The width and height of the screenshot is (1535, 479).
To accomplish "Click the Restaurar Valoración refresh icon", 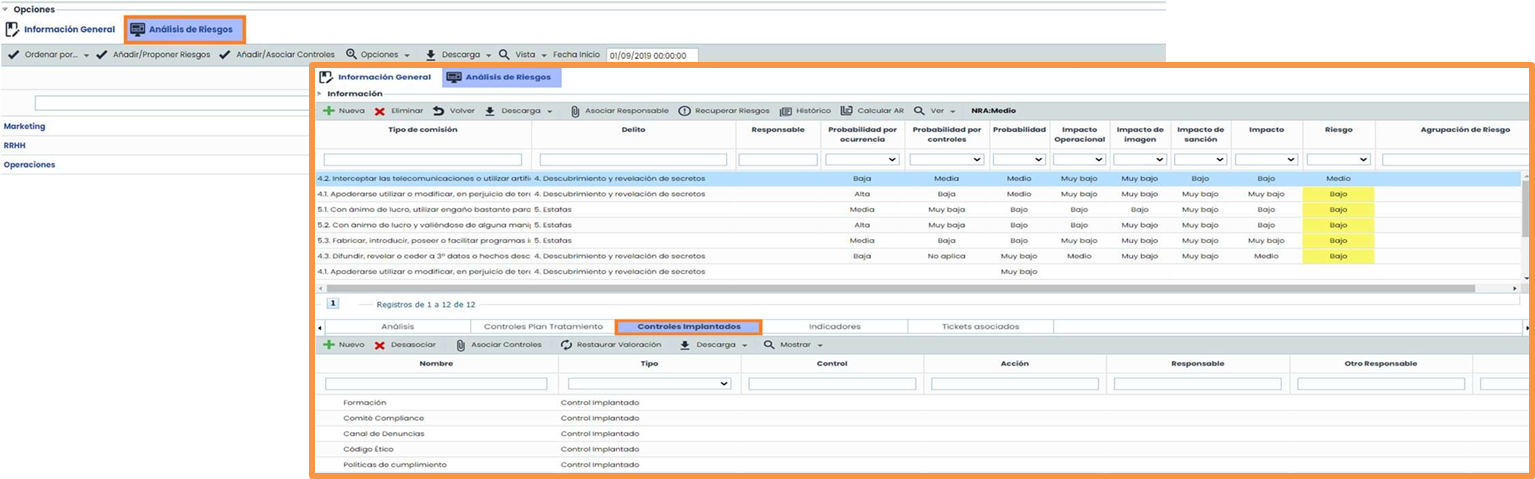I will click(x=567, y=345).
